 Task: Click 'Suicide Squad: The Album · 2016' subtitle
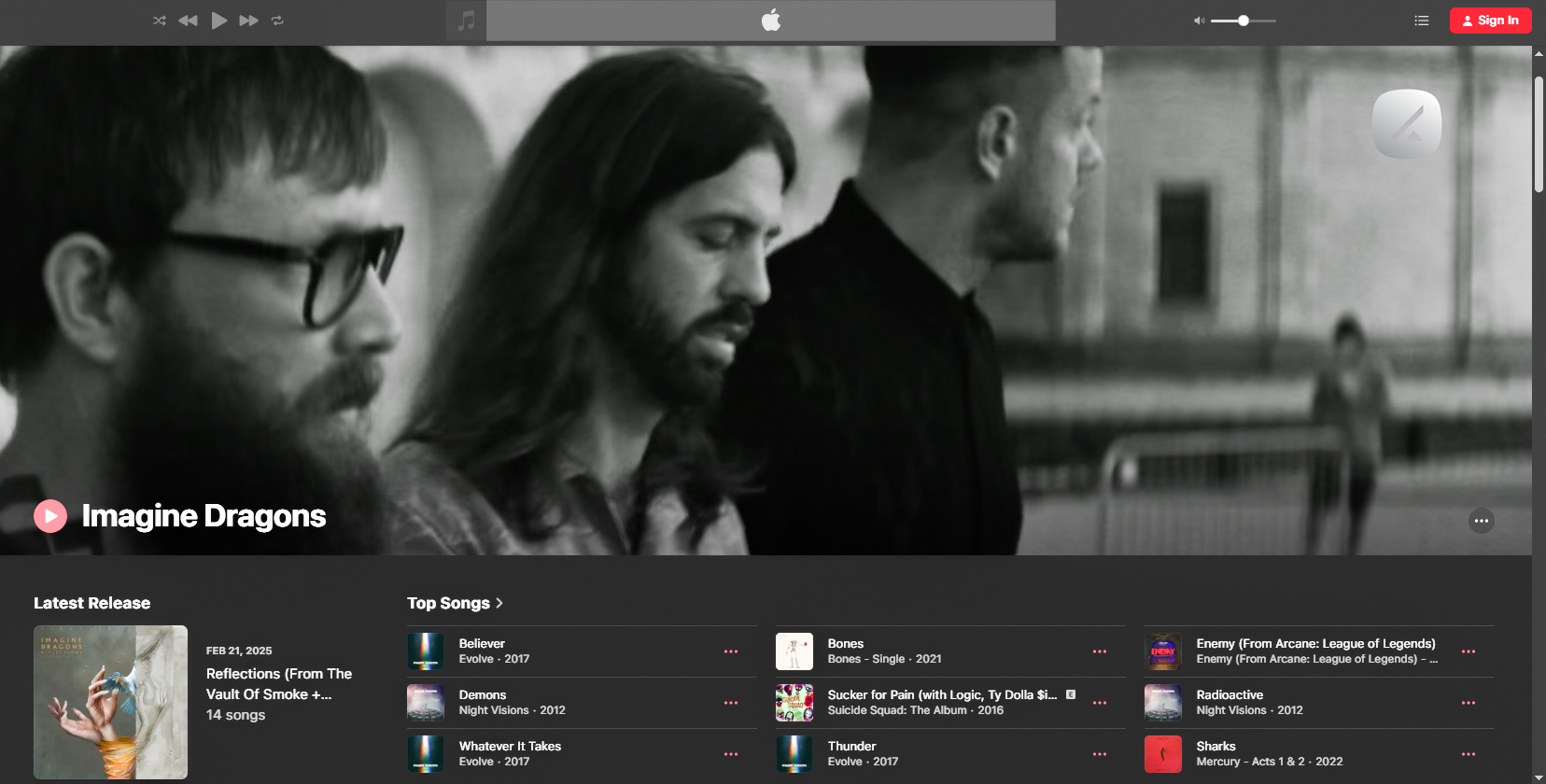coord(916,710)
